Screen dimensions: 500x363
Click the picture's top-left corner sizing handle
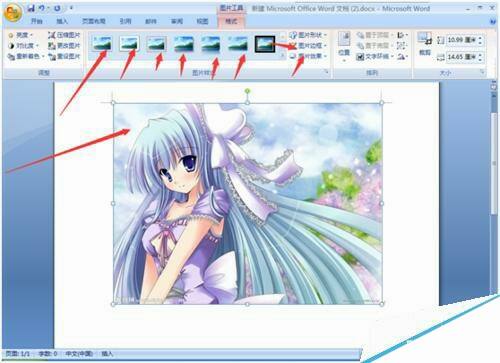click(x=113, y=103)
